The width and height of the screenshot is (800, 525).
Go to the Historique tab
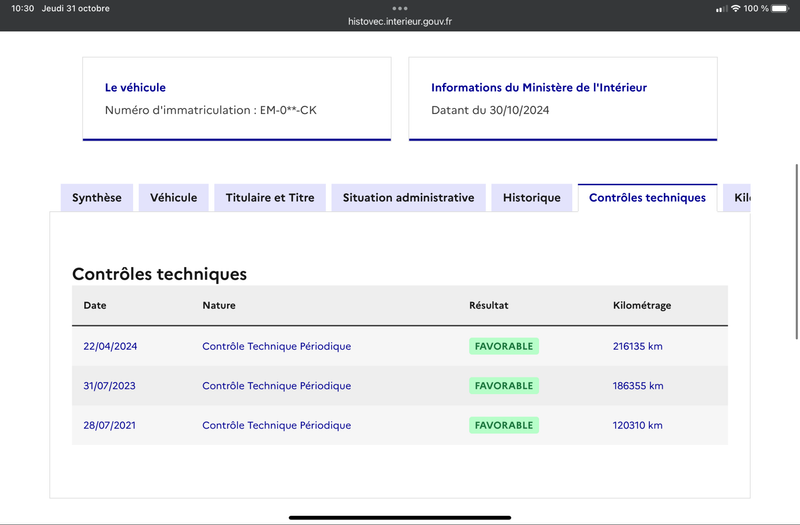pos(532,197)
